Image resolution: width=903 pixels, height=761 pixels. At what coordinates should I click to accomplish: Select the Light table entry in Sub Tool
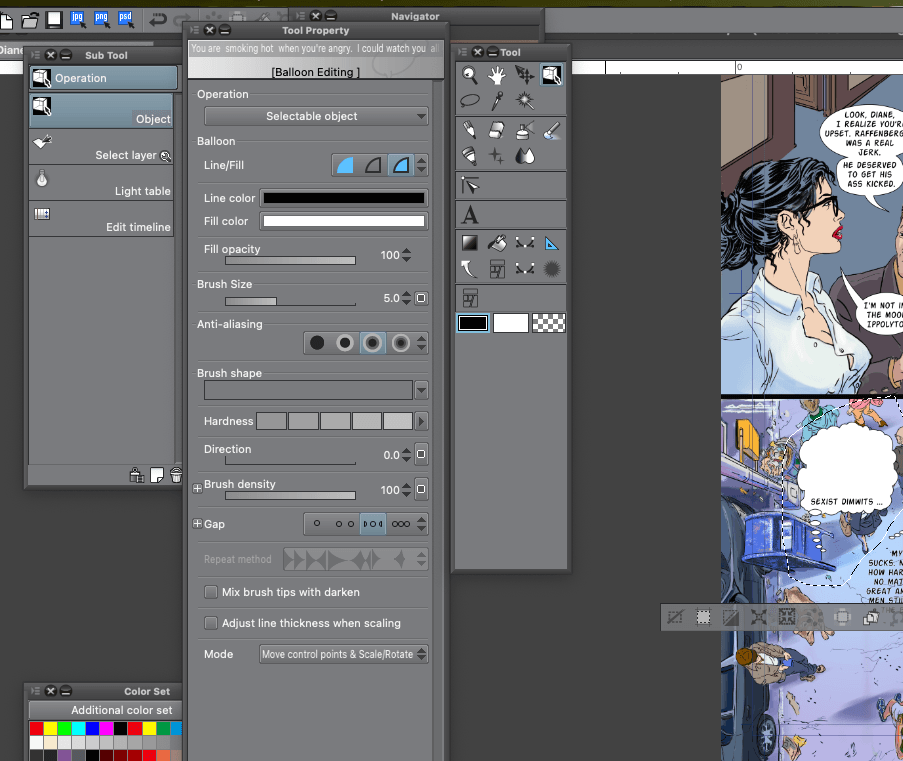[103, 190]
